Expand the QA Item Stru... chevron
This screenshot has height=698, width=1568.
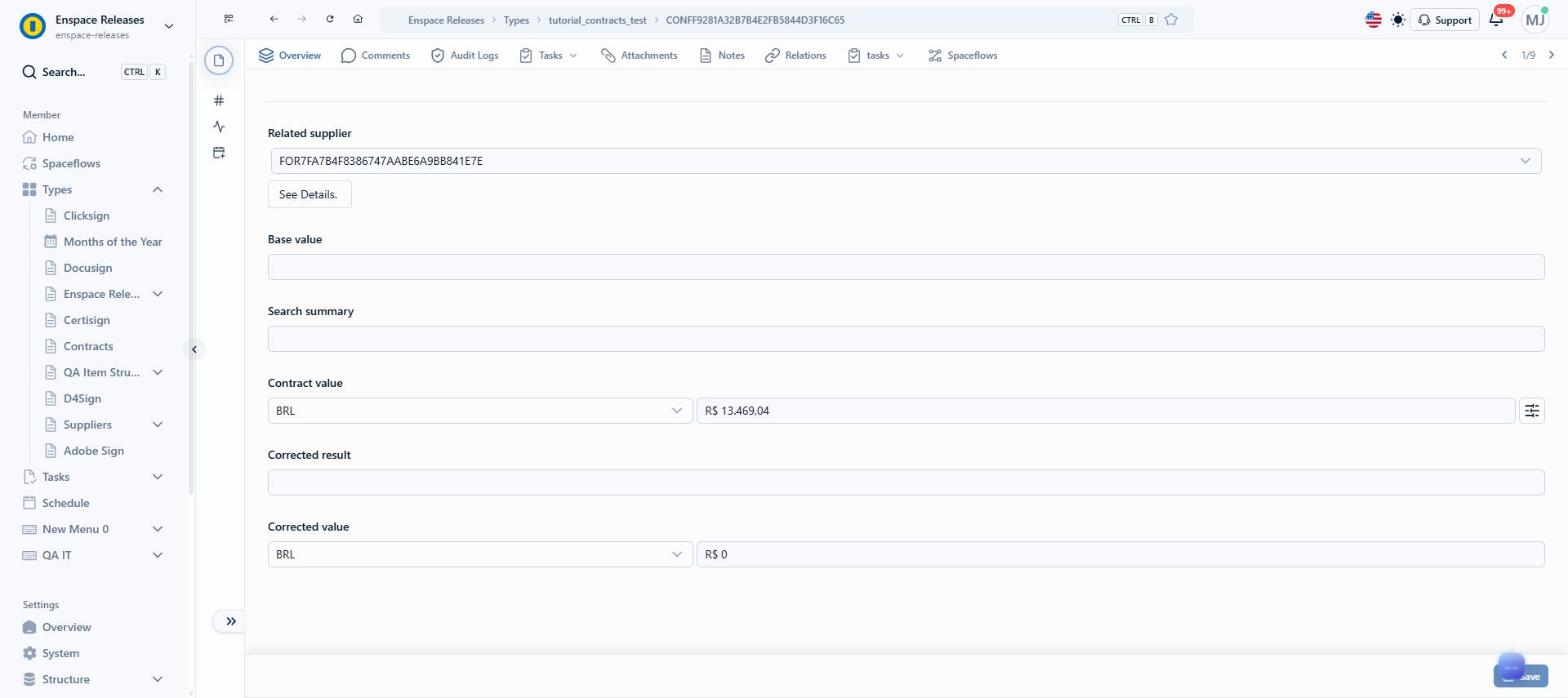157,372
